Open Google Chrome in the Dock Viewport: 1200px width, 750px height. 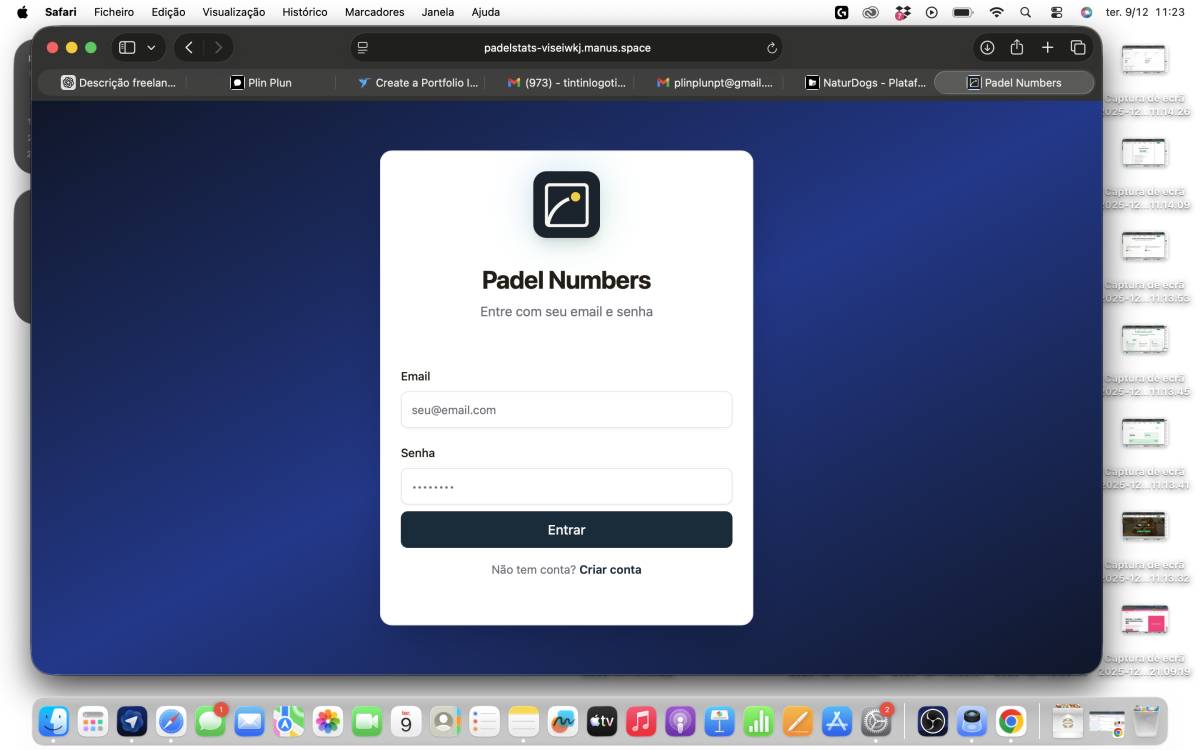[x=1011, y=721]
